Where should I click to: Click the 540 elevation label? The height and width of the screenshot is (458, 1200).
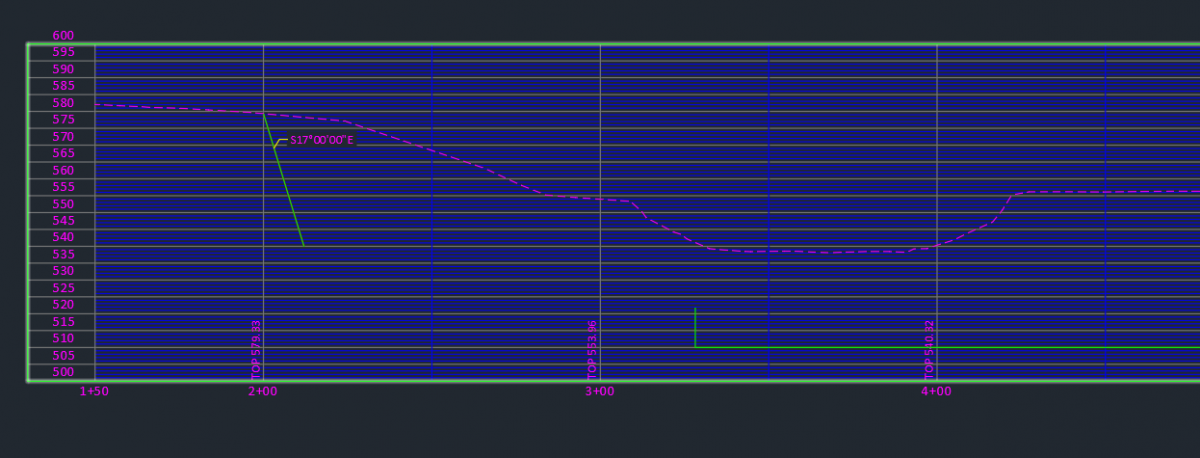click(63, 237)
